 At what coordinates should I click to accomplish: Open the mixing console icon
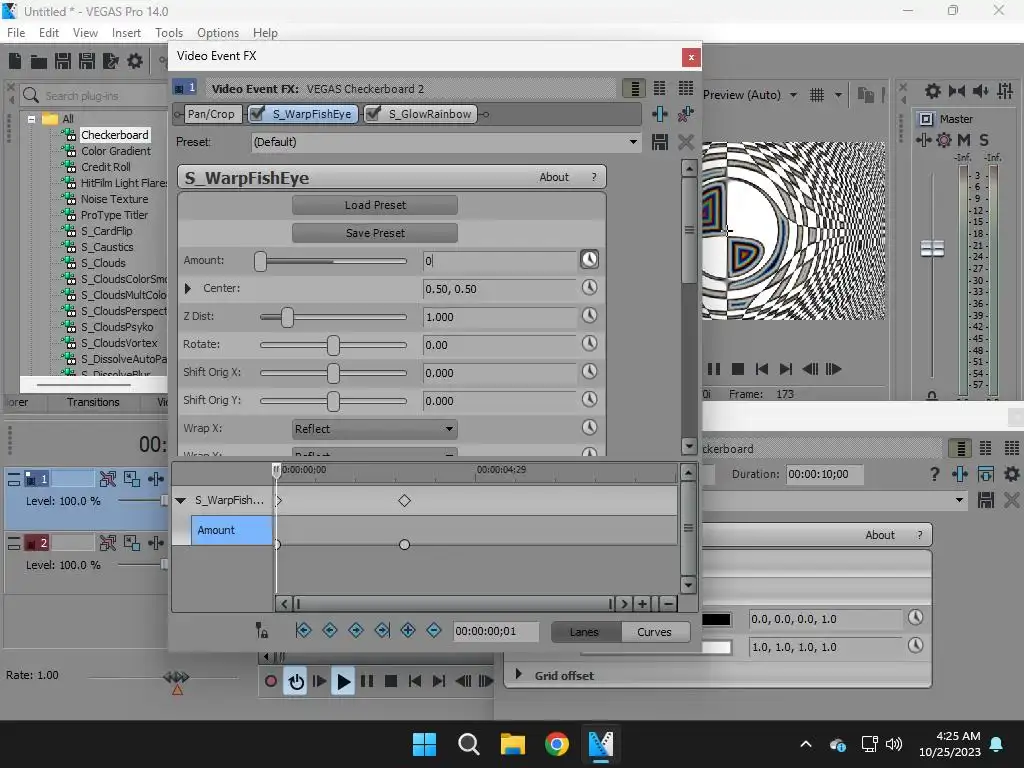tap(1005, 91)
